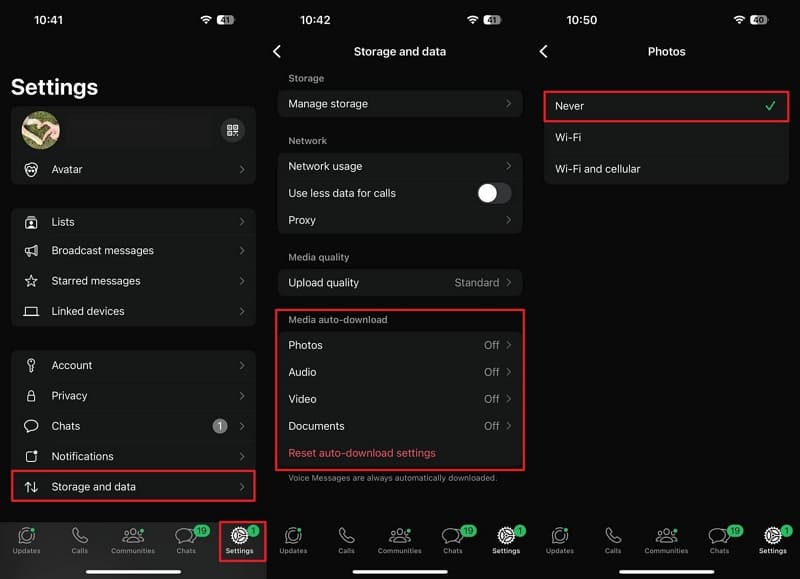Tap the profile picture thumbnail
Image resolution: width=800 pixels, height=579 pixels.
[41, 130]
